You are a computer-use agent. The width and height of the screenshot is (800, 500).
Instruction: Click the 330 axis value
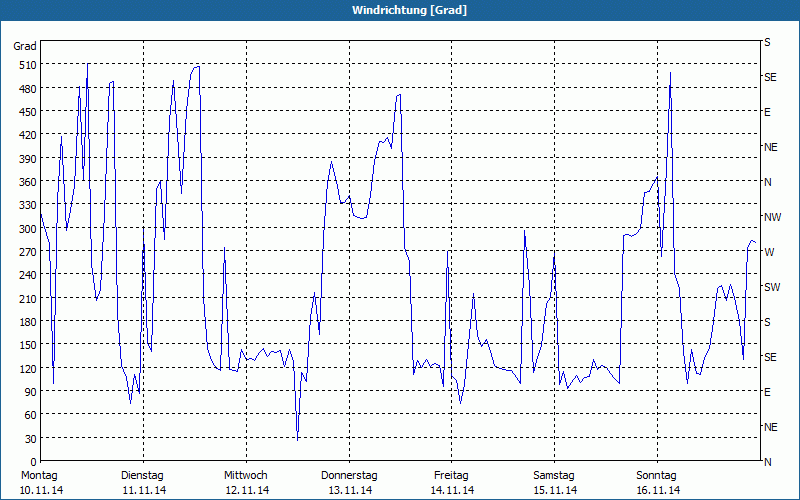coord(28,205)
